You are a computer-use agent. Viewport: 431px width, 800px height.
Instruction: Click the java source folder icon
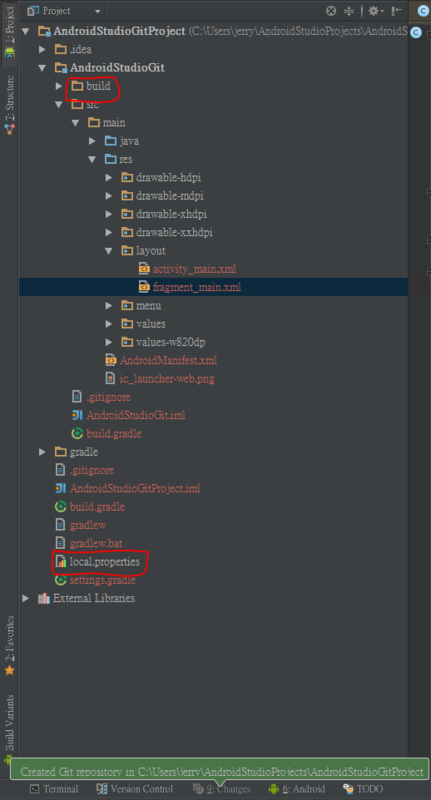coord(111,141)
